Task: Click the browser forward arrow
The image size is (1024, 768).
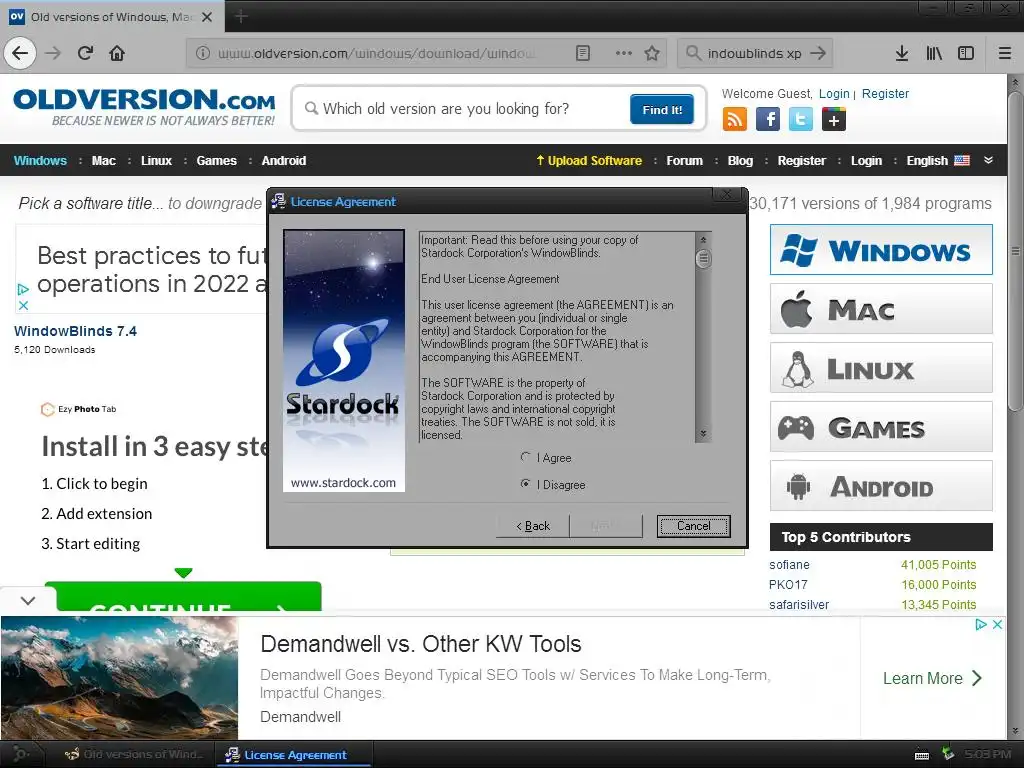Action: point(54,53)
